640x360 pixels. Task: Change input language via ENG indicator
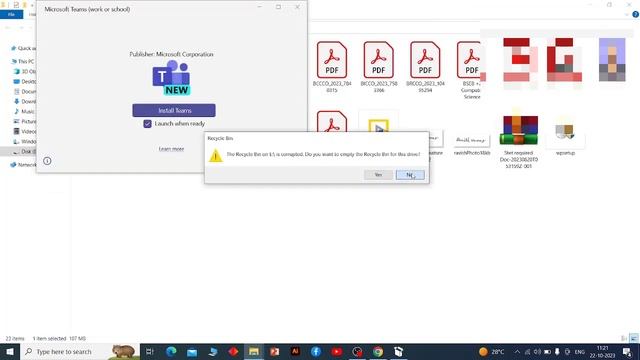[580, 352]
